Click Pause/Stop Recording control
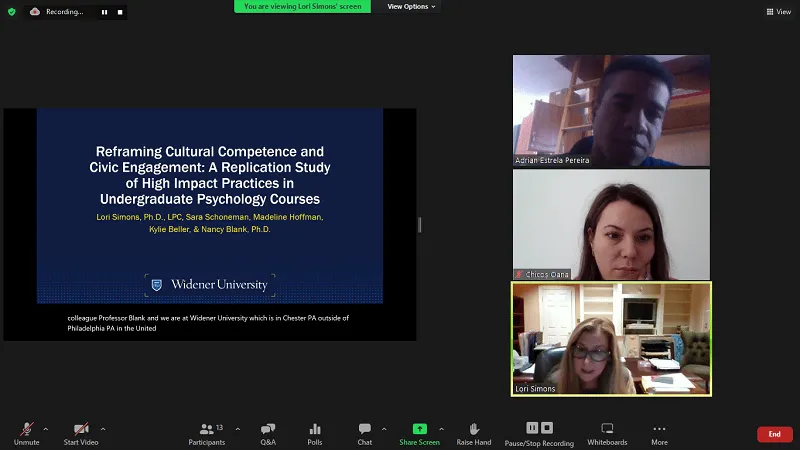 pyautogui.click(x=539, y=432)
